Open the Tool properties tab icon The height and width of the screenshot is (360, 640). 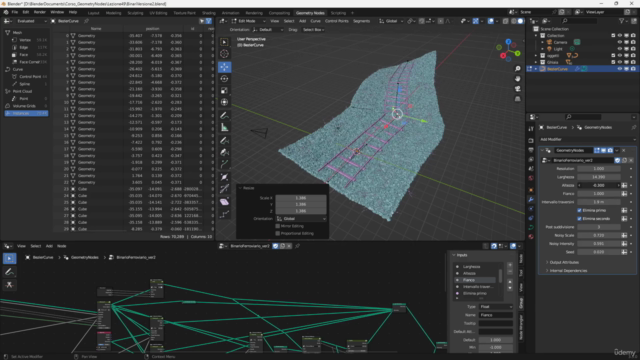click(531, 129)
